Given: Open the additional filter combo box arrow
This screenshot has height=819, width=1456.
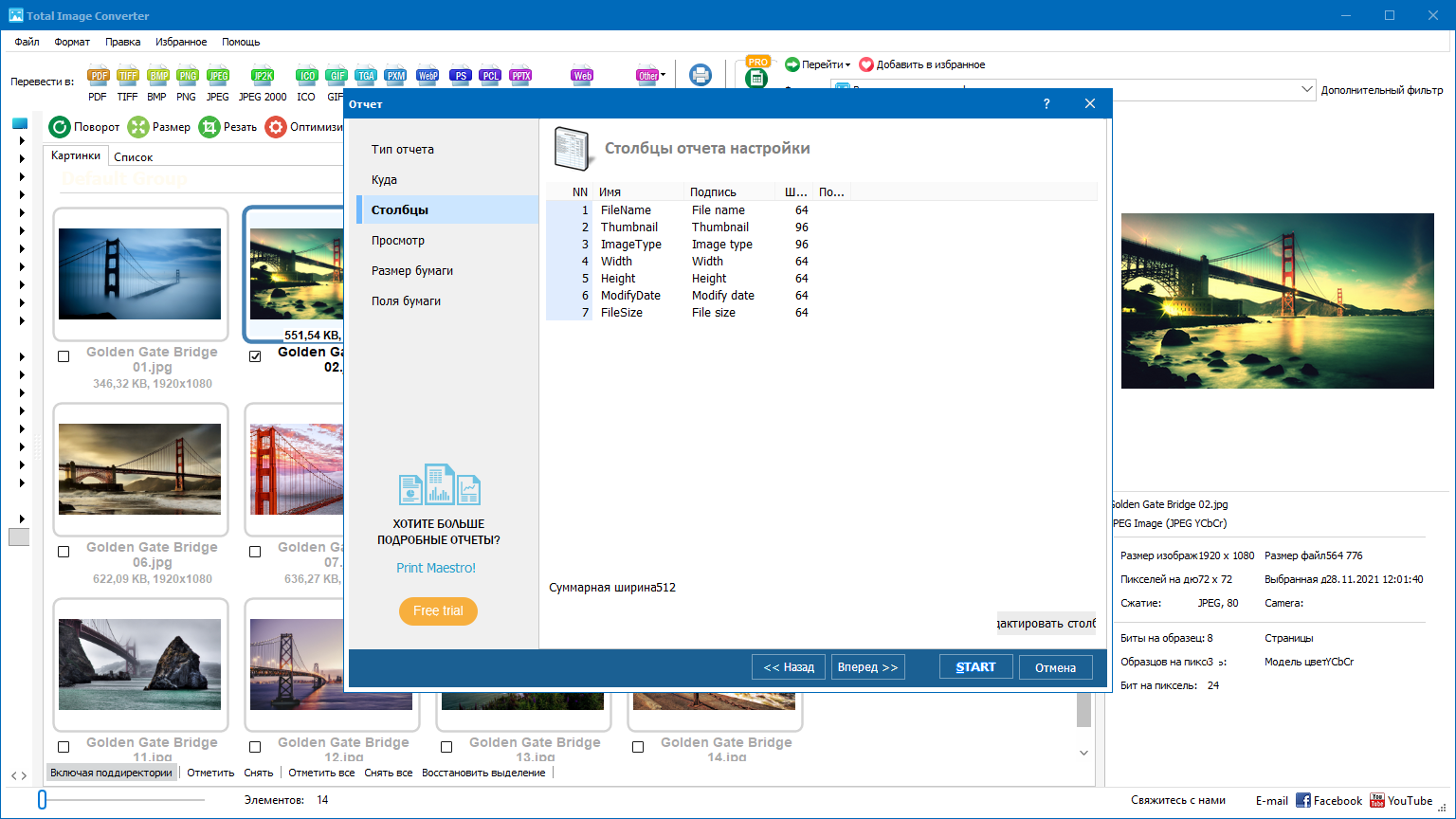Looking at the screenshot, I should [x=1307, y=90].
